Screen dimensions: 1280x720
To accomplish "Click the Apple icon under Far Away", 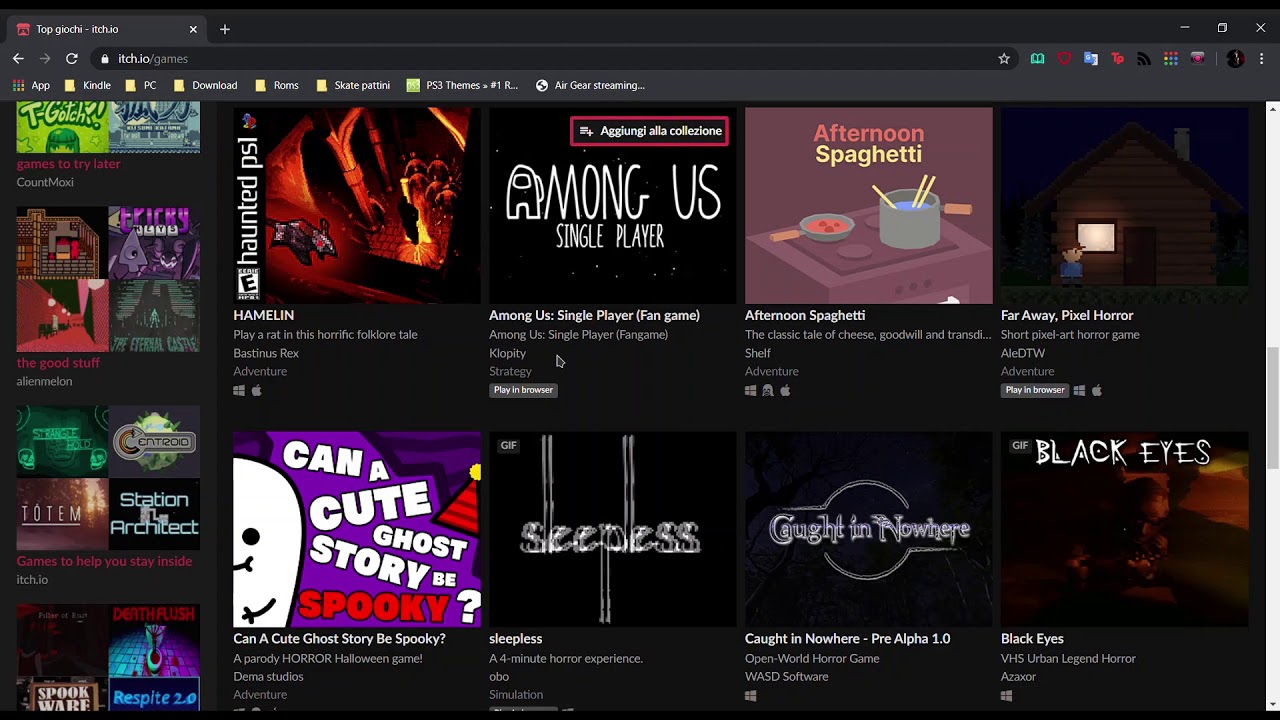I will pos(1097,391).
